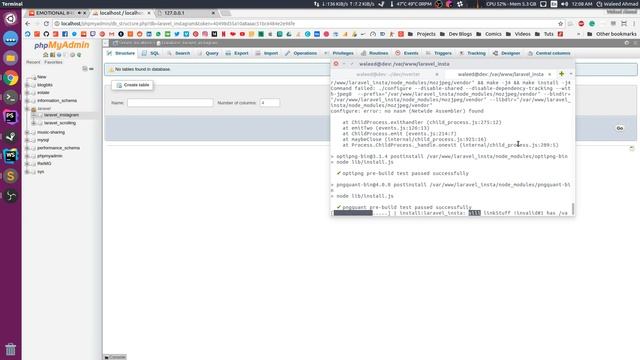Expand music-sharing database node

[27, 132]
